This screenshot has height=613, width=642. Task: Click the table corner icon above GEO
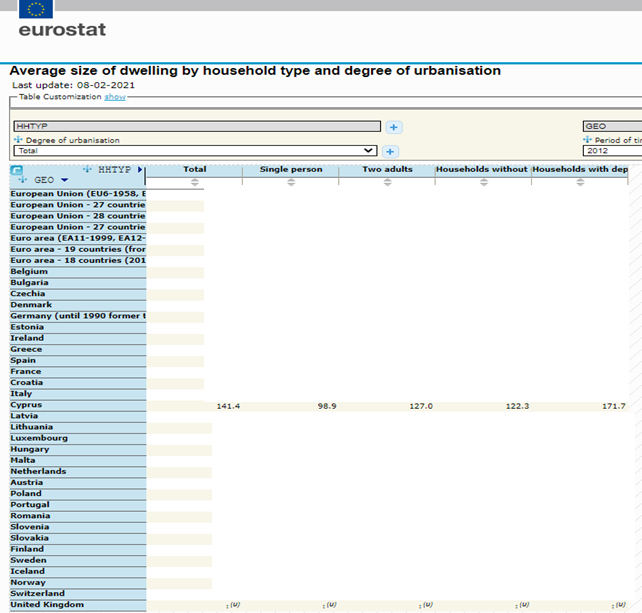16,170
